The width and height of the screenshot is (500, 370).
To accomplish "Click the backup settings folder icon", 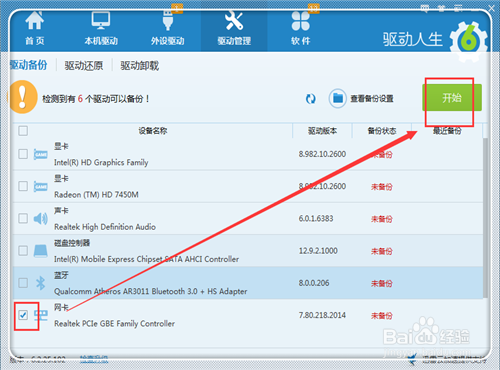I will pos(338,98).
